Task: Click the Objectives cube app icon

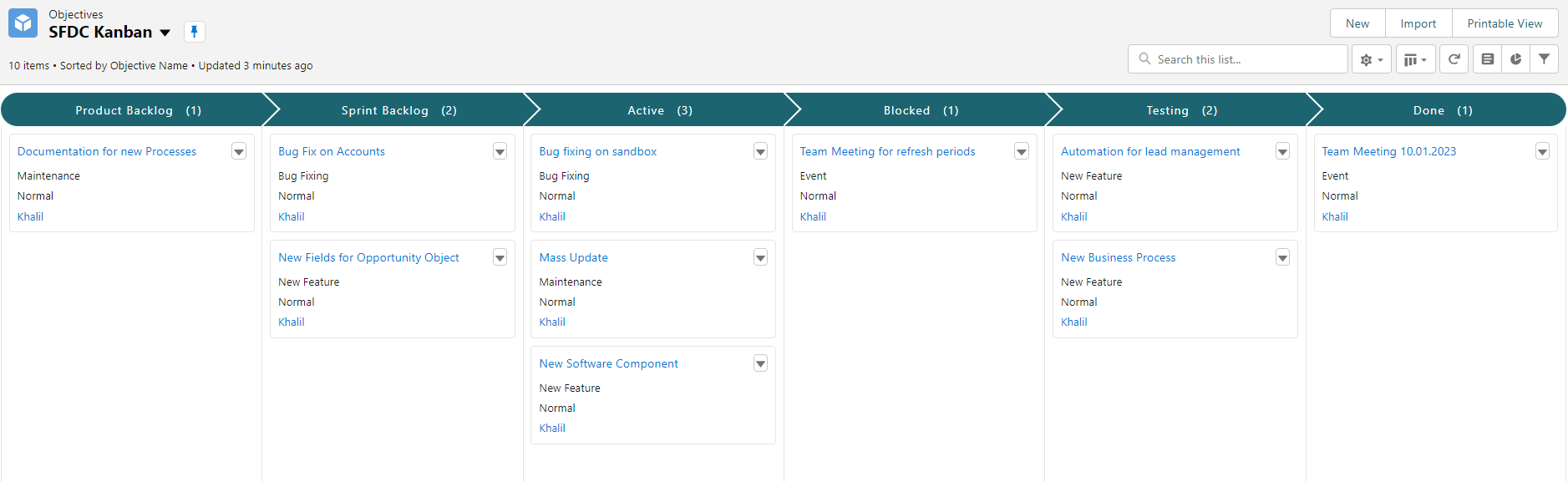Action: (23, 23)
